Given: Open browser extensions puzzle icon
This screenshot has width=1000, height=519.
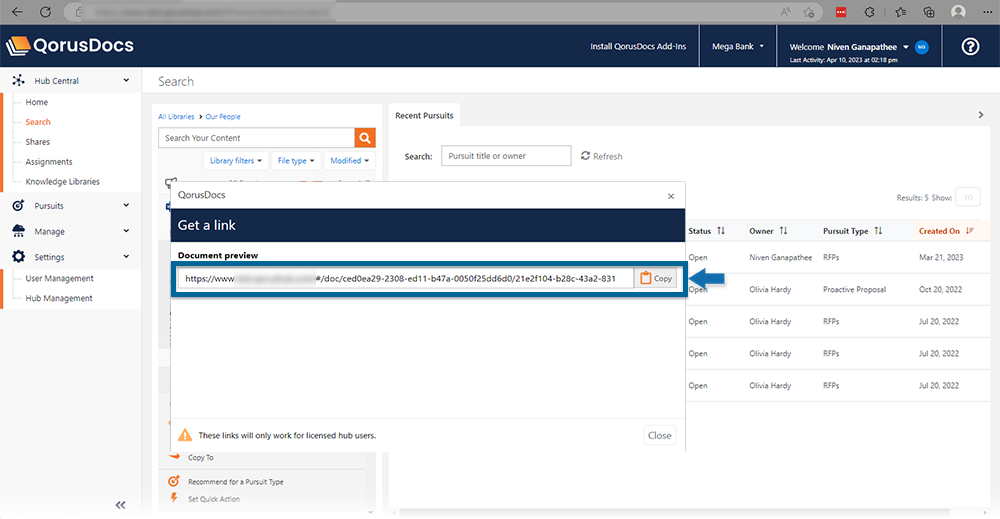Looking at the screenshot, I should [869, 11].
